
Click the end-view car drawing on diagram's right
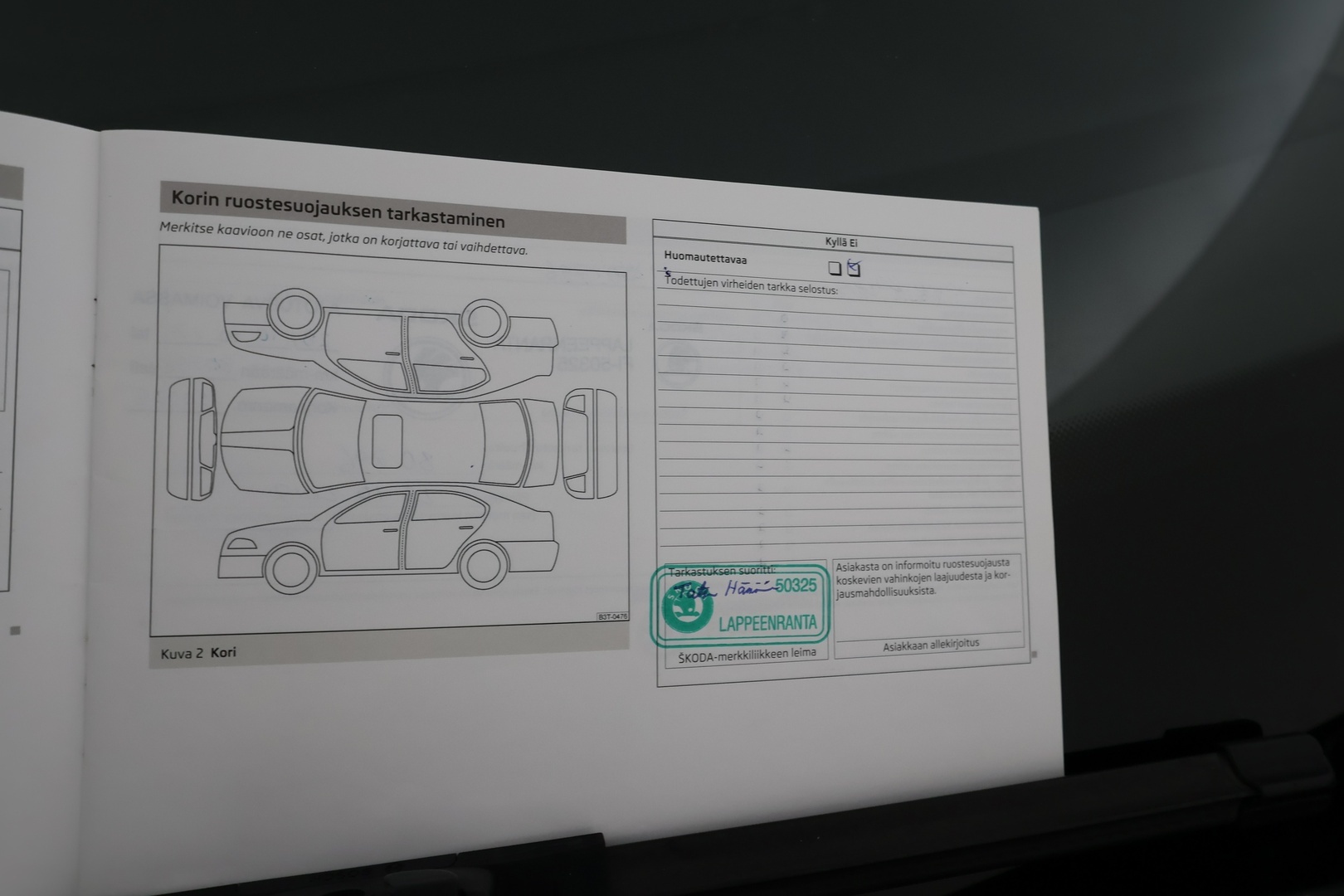590,440
